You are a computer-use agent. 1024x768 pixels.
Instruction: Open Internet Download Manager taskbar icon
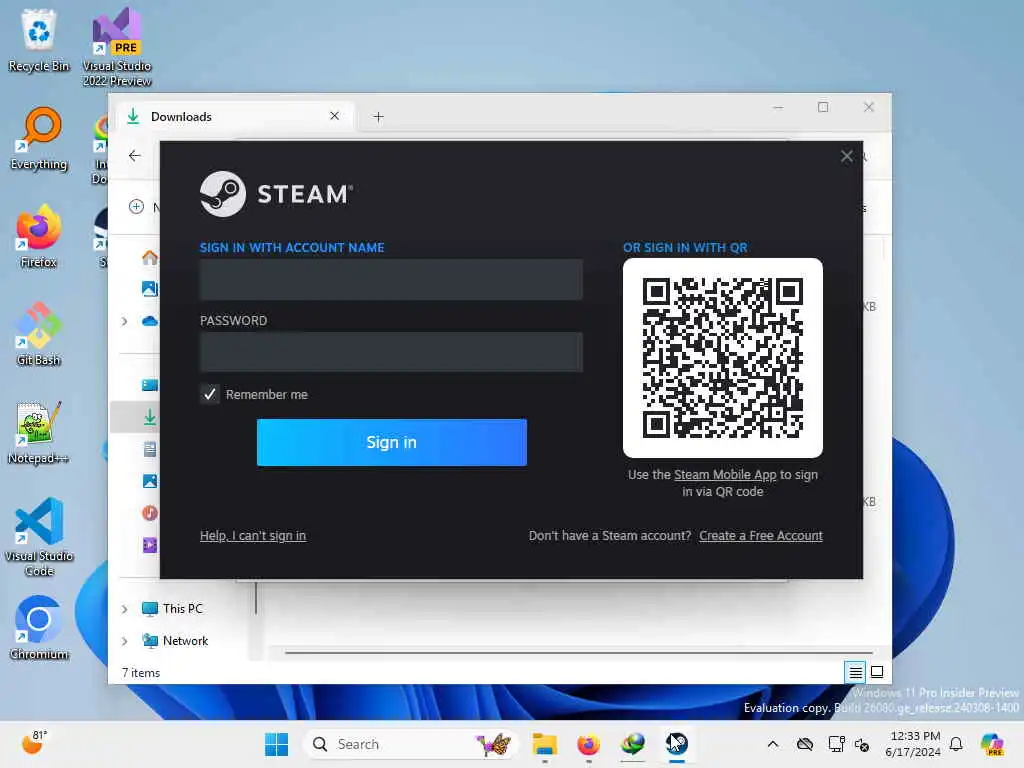point(632,744)
